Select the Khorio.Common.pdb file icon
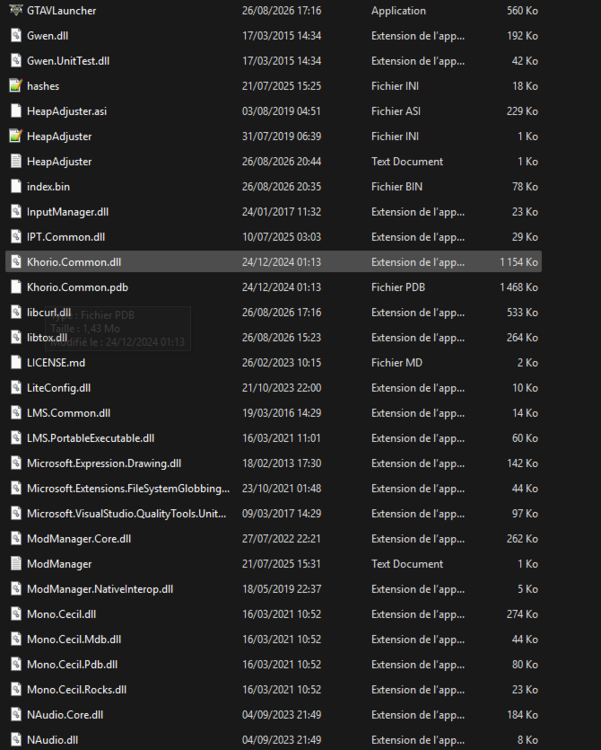The image size is (601, 750). (16, 287)
